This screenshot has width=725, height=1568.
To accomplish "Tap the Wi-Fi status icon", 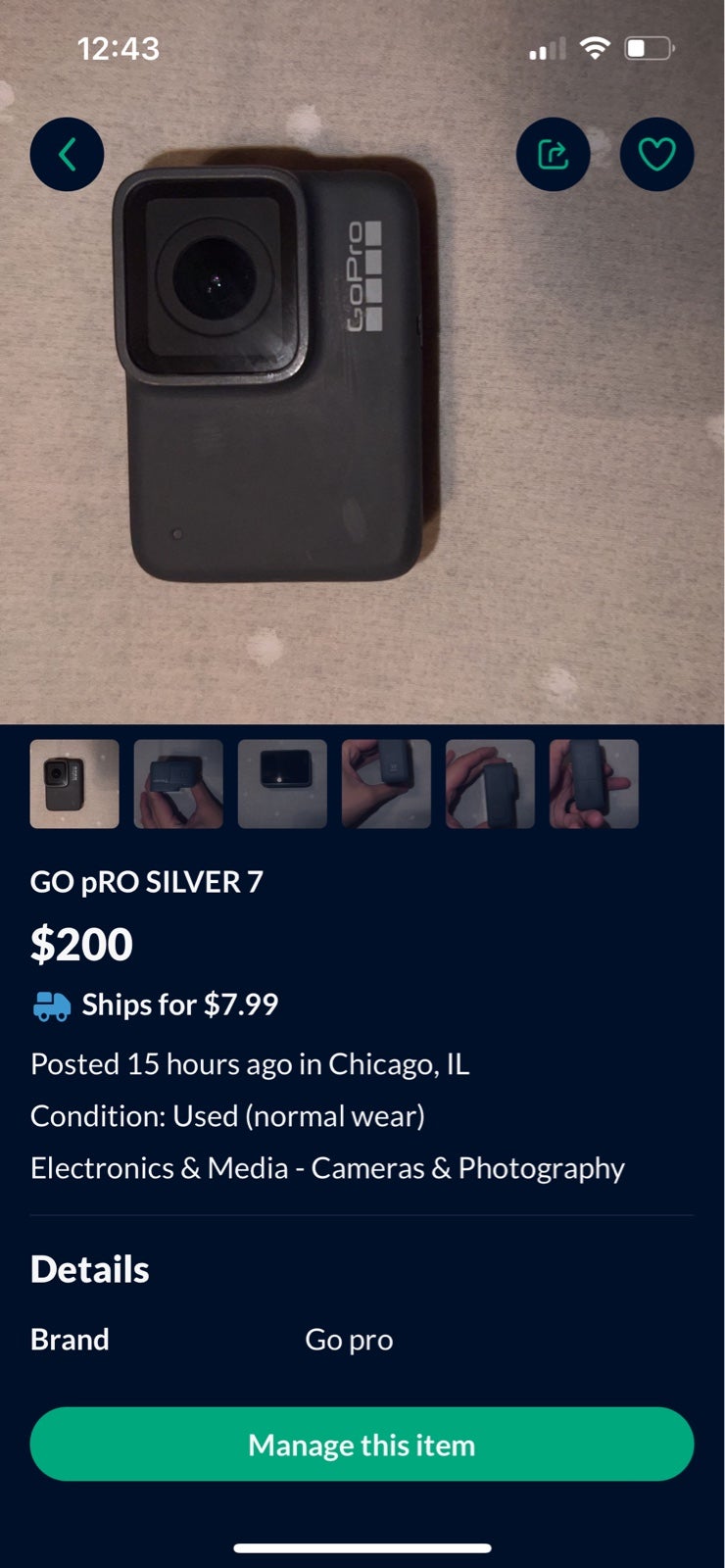I will [595, 47].
